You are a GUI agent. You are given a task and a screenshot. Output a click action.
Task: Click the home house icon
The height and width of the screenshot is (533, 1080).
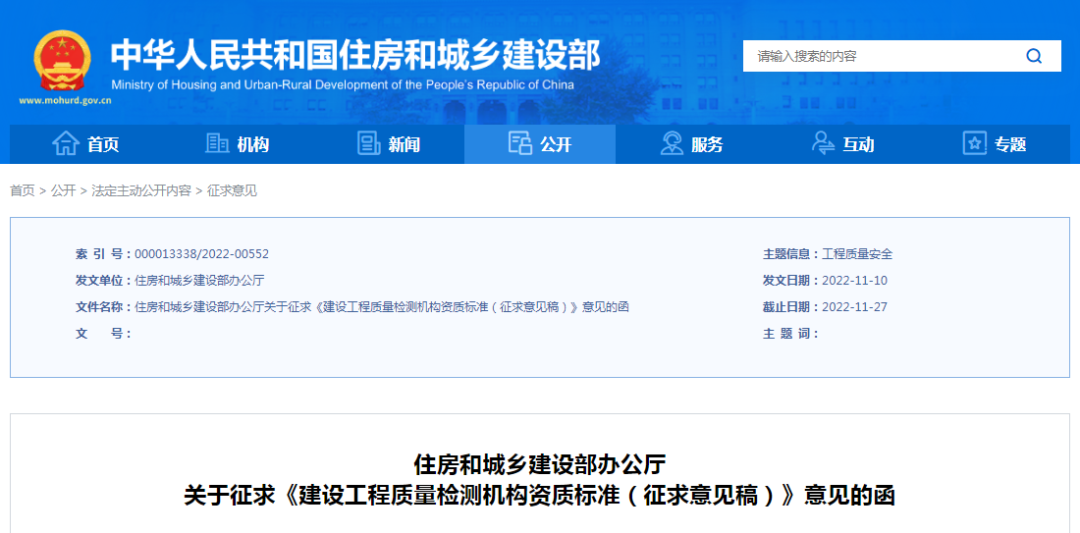[x=66, y=144]
